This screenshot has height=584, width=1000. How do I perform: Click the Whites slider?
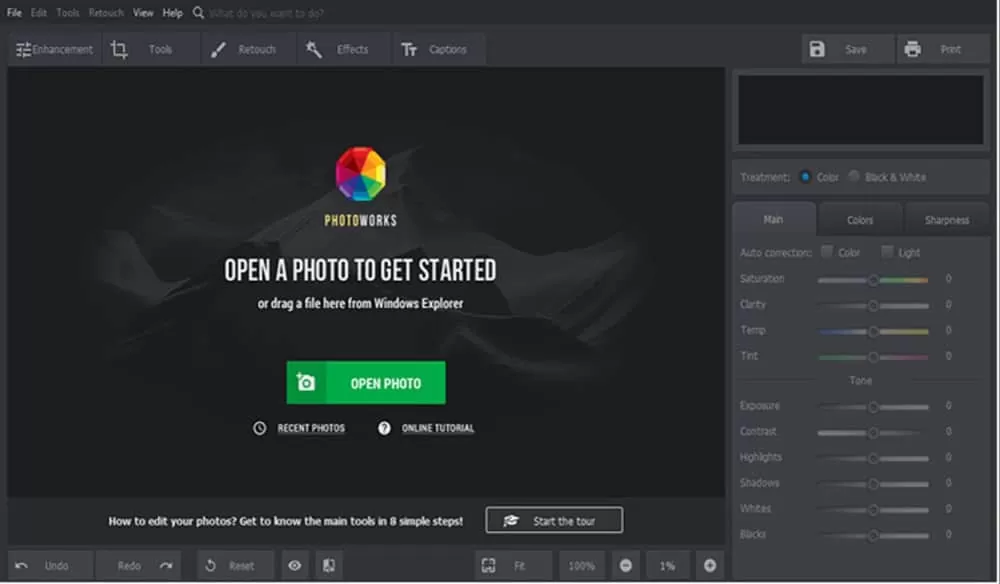pos(873,509)
